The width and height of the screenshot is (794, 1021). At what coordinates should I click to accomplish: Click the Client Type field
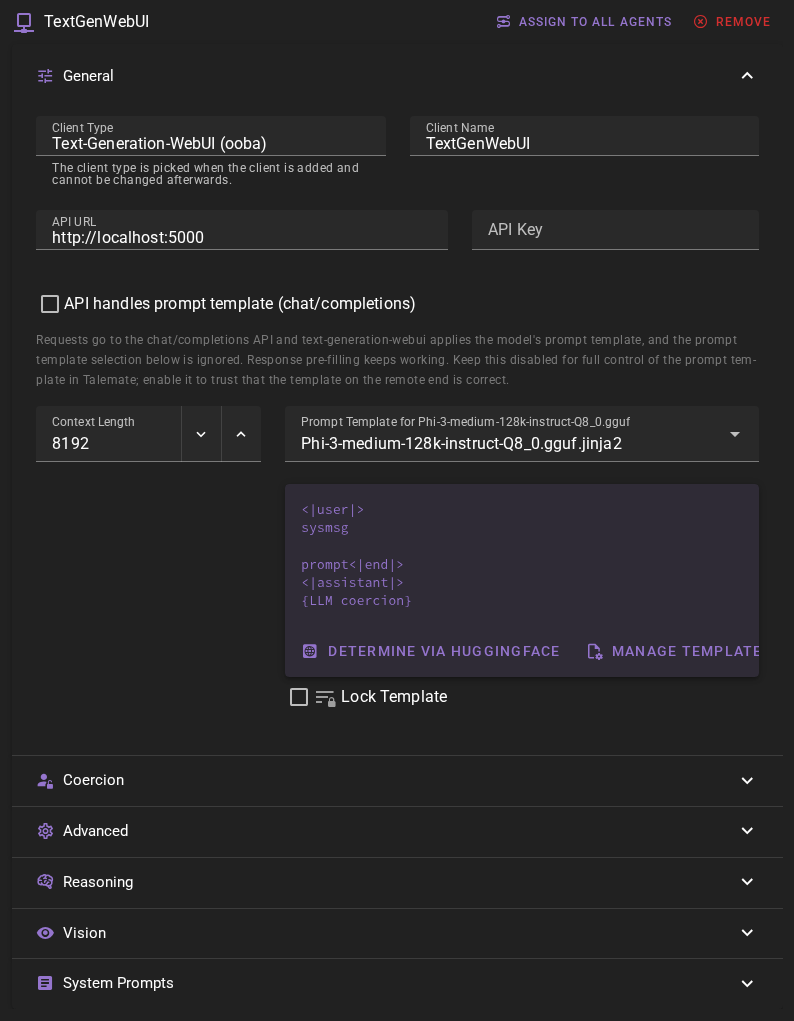coord(211,136)
